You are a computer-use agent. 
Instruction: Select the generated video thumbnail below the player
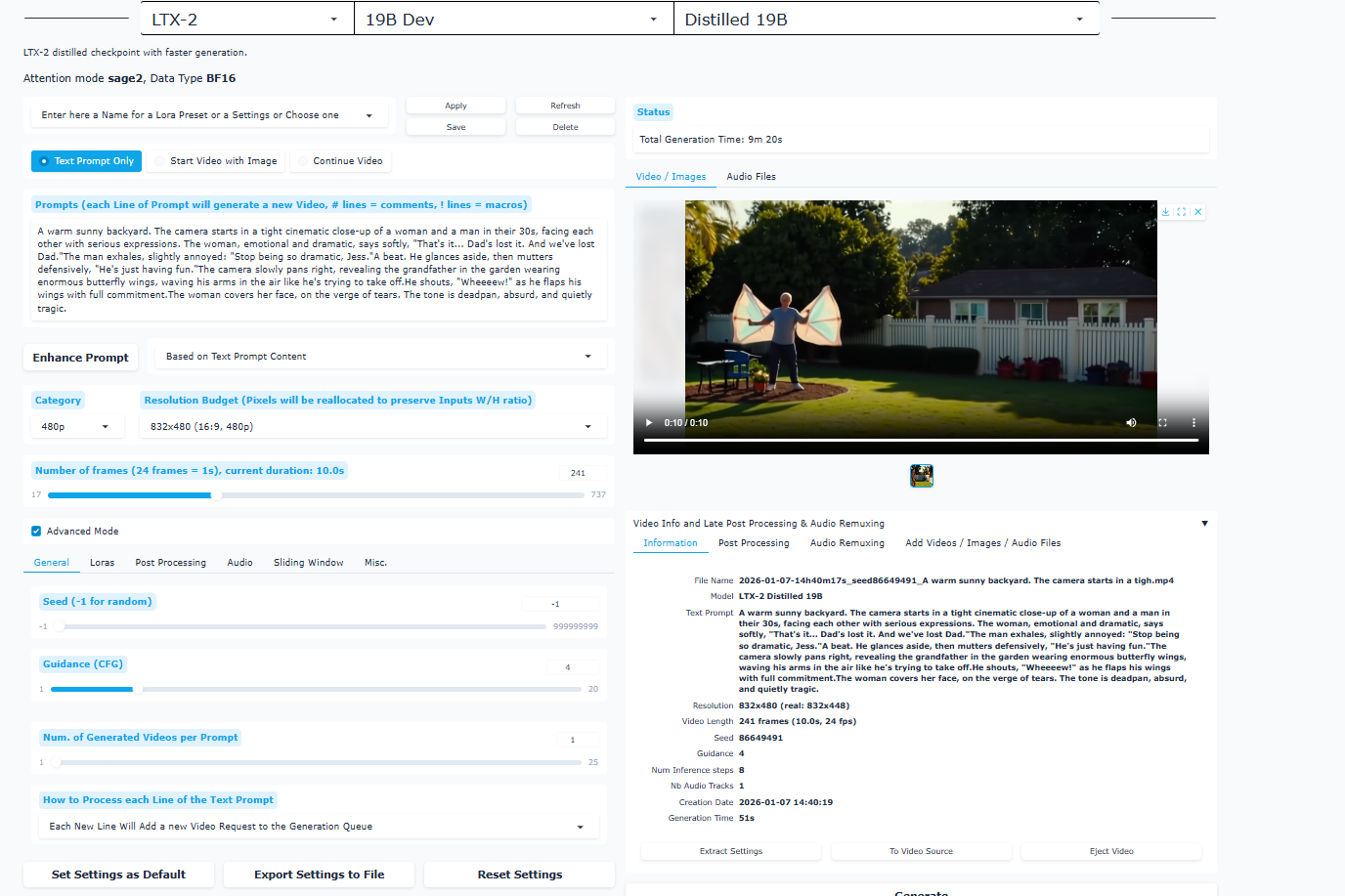coord(922,476)
